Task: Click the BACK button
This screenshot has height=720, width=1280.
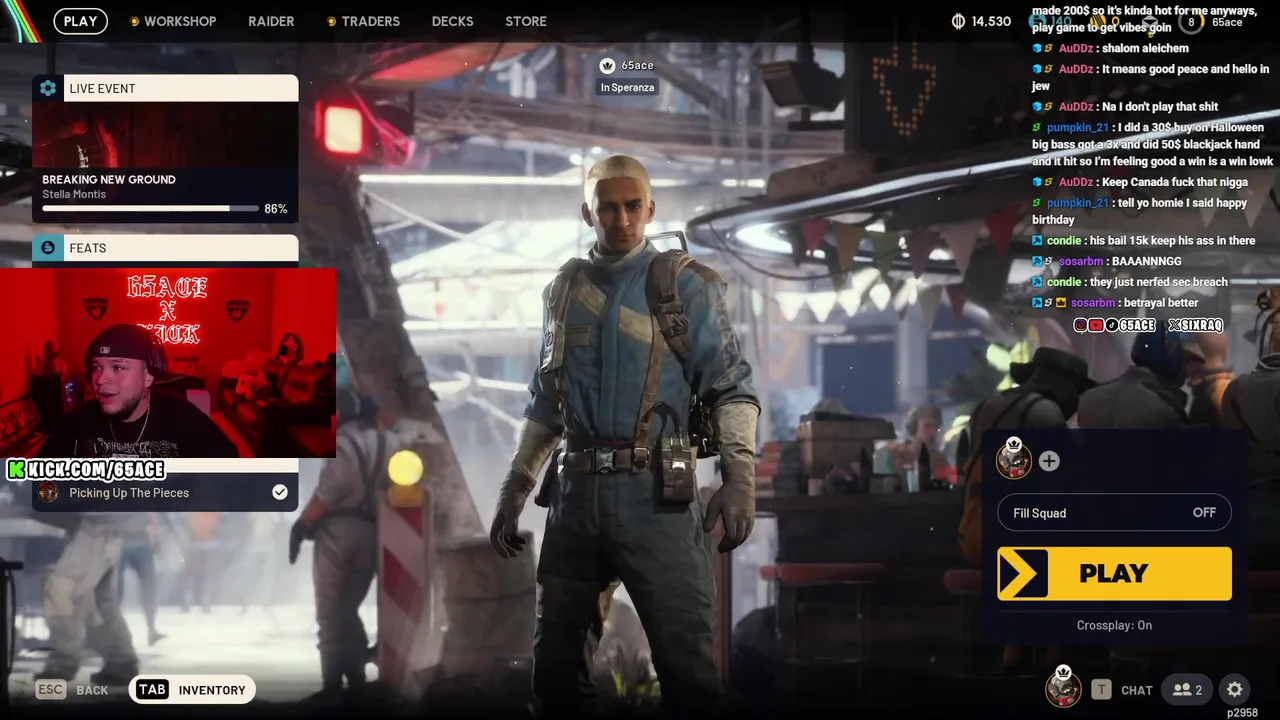Action: (92, 690)
